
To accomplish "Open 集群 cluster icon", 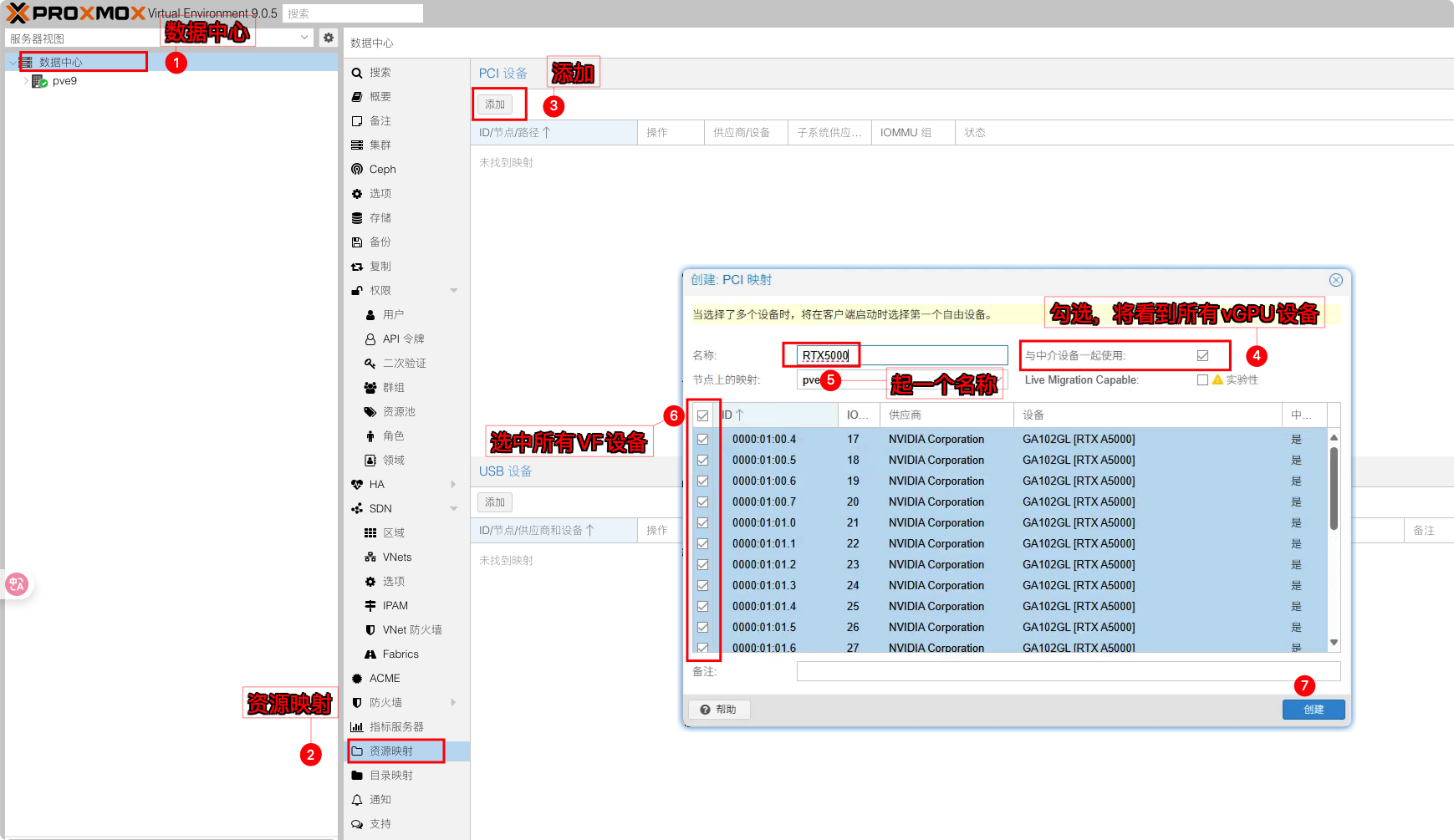I will [x=357, y=145].
